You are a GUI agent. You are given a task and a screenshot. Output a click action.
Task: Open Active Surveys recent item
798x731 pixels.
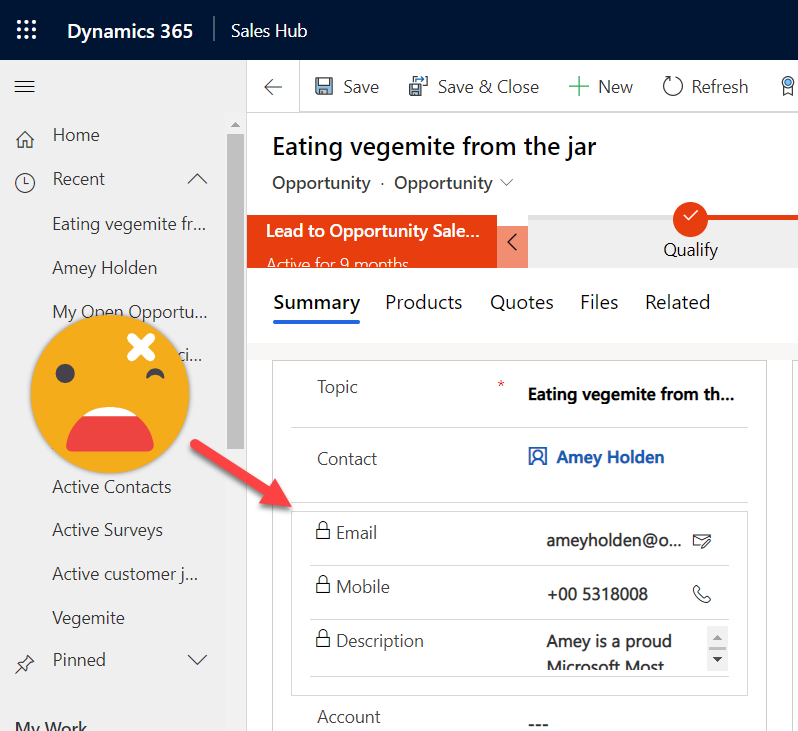pyautogui.click(x=107, y=530)
